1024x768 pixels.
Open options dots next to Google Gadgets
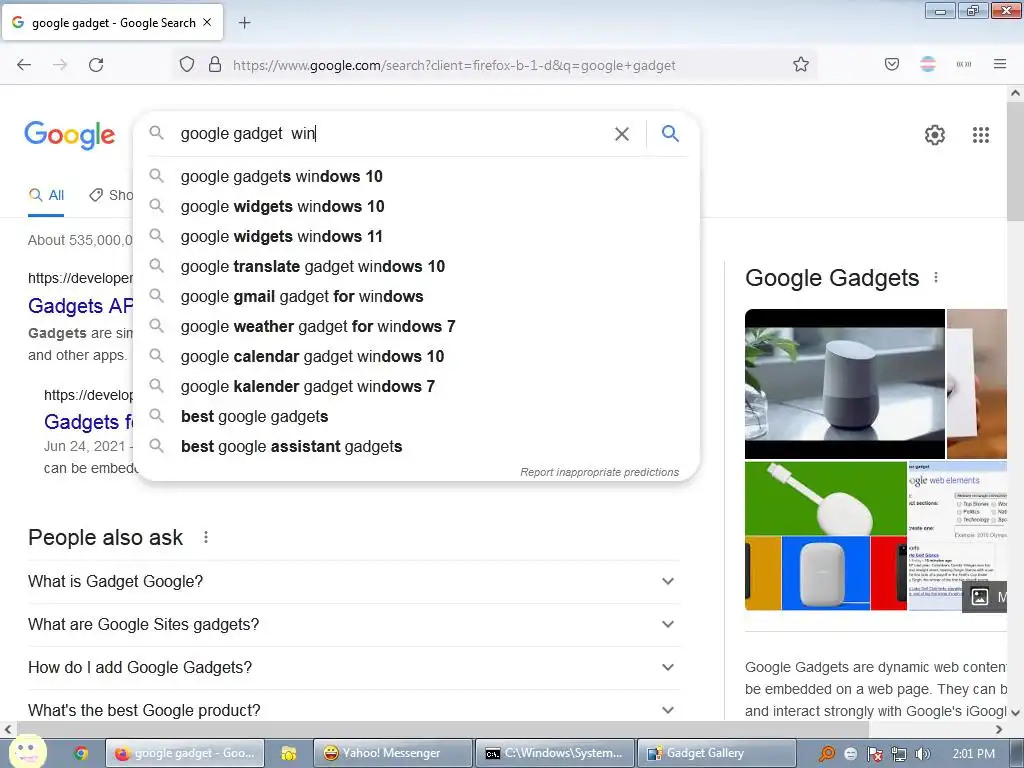pyautogui.click(x=936, y=278)
